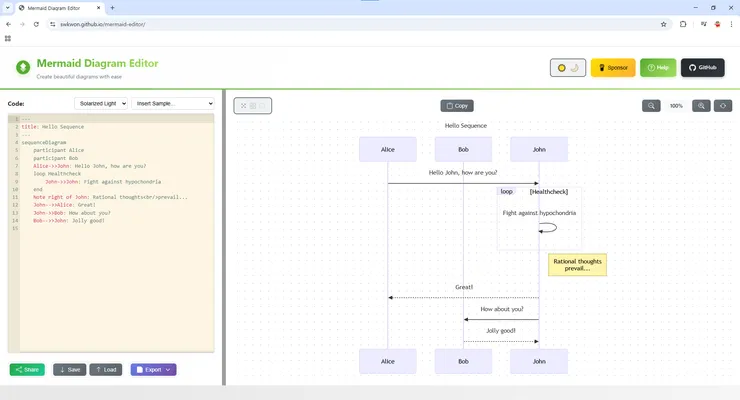
Task: Open a new browser tab
Action: point(112,8)
